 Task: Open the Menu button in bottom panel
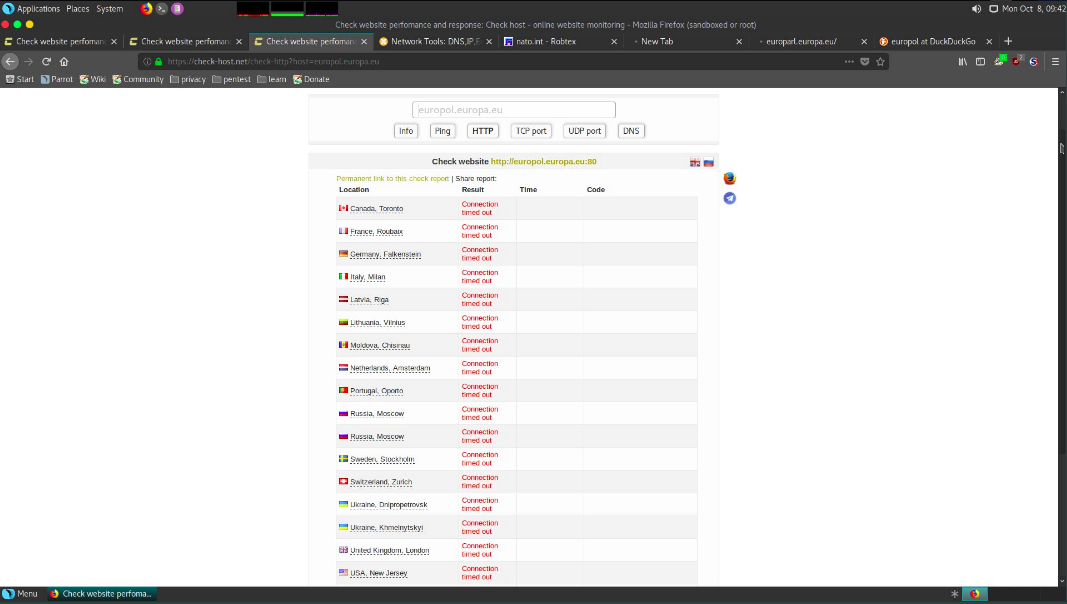click(x=20, y=594)
